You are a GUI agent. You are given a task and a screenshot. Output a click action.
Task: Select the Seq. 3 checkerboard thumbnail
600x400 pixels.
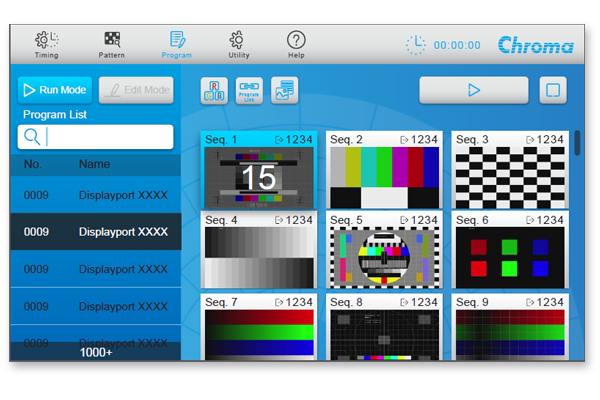coord(510,170)
